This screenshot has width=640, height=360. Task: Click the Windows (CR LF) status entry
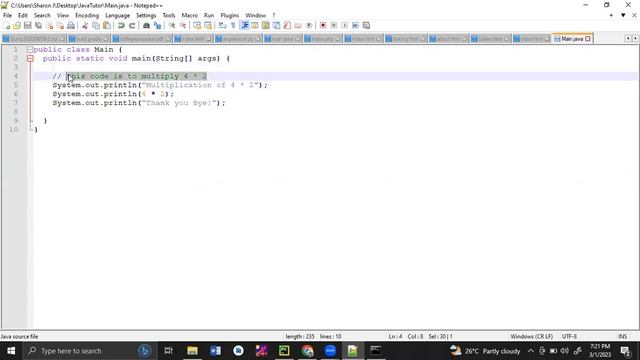(531, 336)
